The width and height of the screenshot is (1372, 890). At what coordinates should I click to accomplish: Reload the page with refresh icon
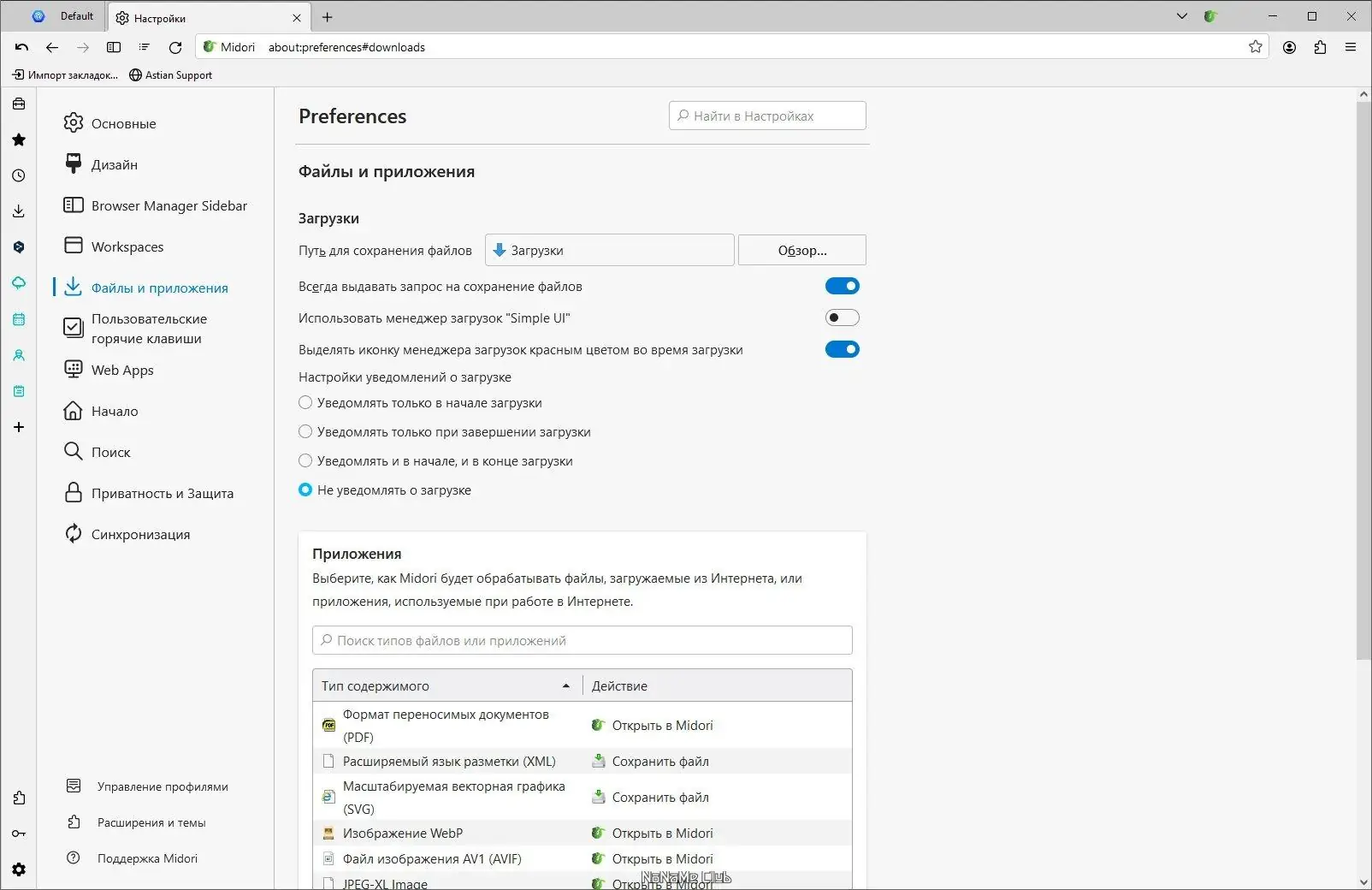(175, 47)
